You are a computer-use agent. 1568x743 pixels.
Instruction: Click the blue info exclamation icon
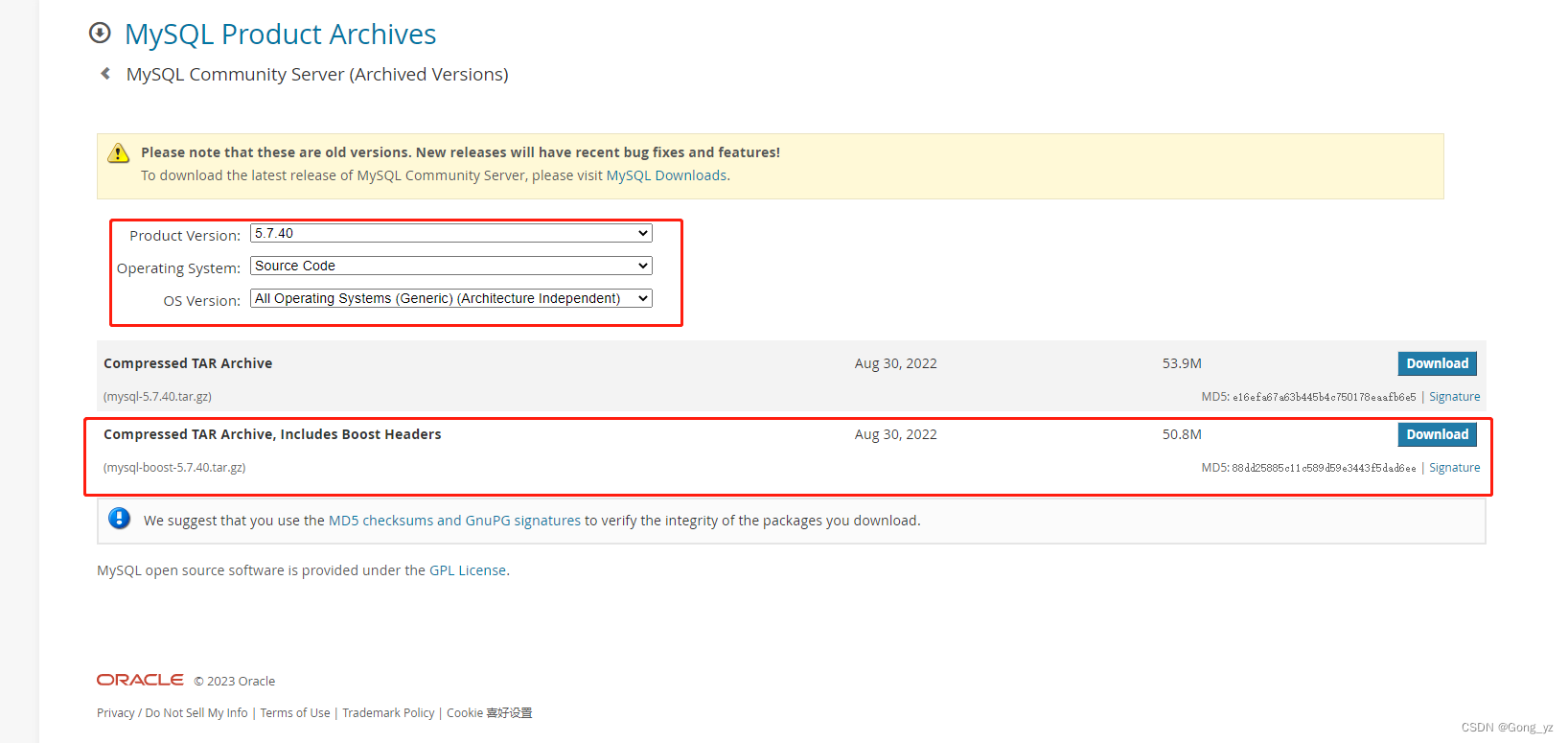pyautogui.click(x=119, y=519)
